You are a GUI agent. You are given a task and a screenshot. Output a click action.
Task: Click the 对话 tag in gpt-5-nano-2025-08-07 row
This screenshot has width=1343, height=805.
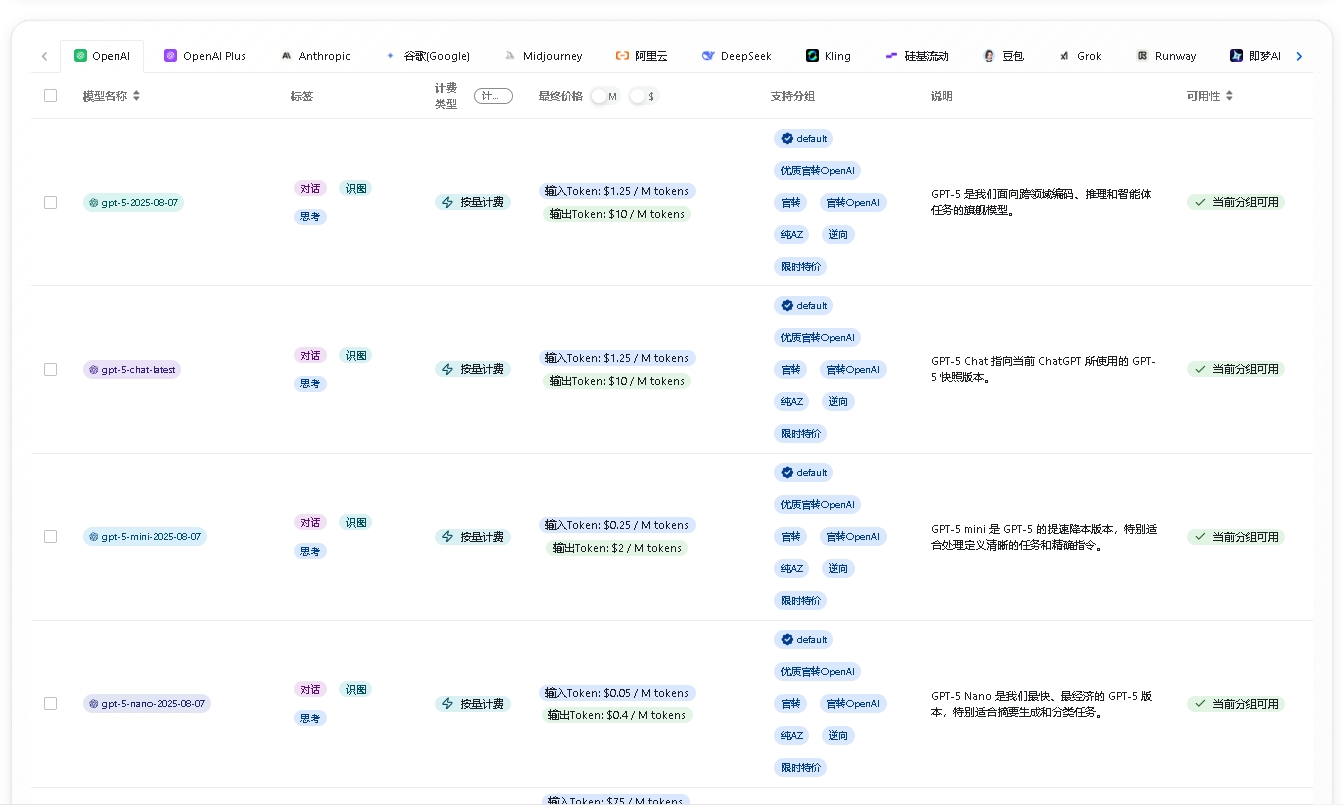(310, 690)
